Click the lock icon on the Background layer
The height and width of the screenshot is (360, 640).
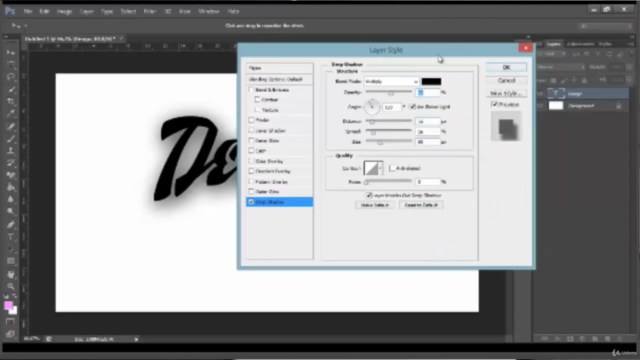[x=619, y=106]
